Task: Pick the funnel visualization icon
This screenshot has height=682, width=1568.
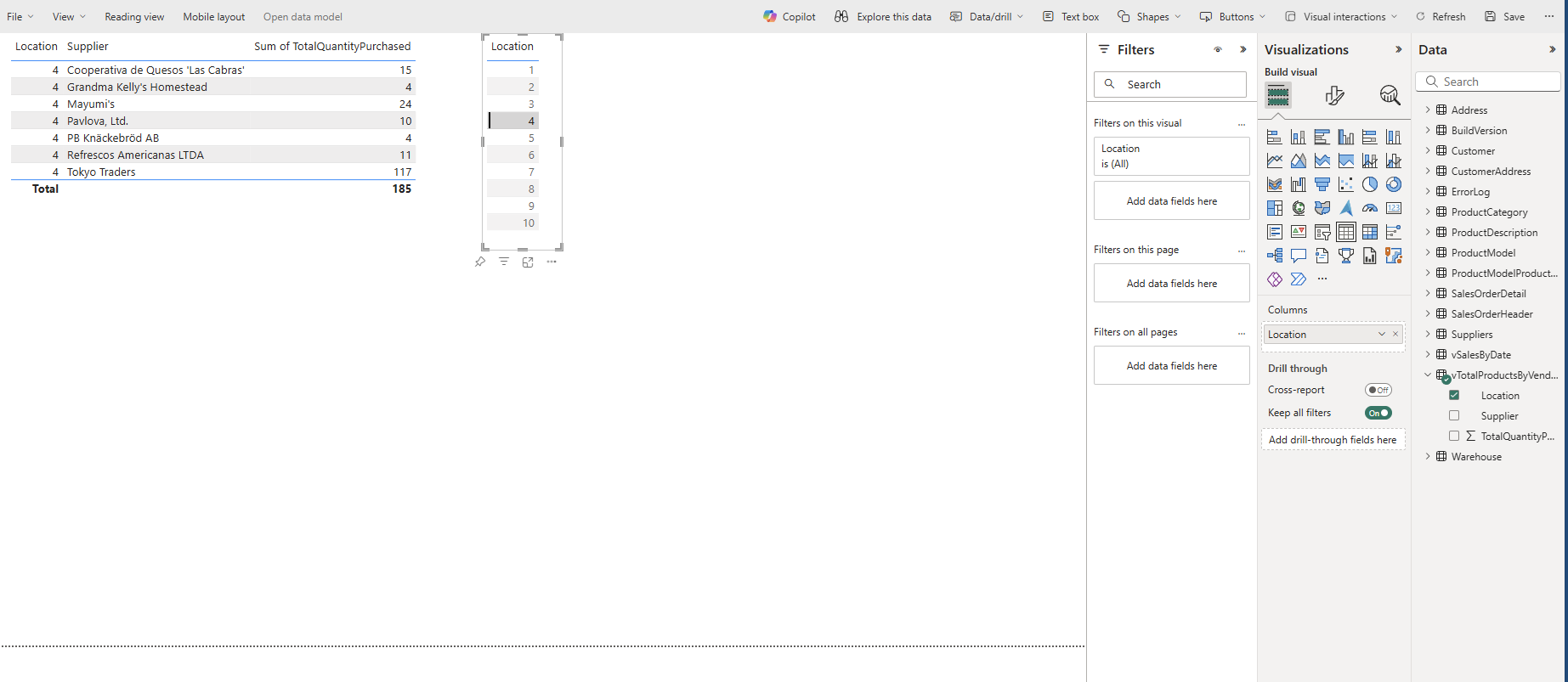Action: click(1322, 184)
